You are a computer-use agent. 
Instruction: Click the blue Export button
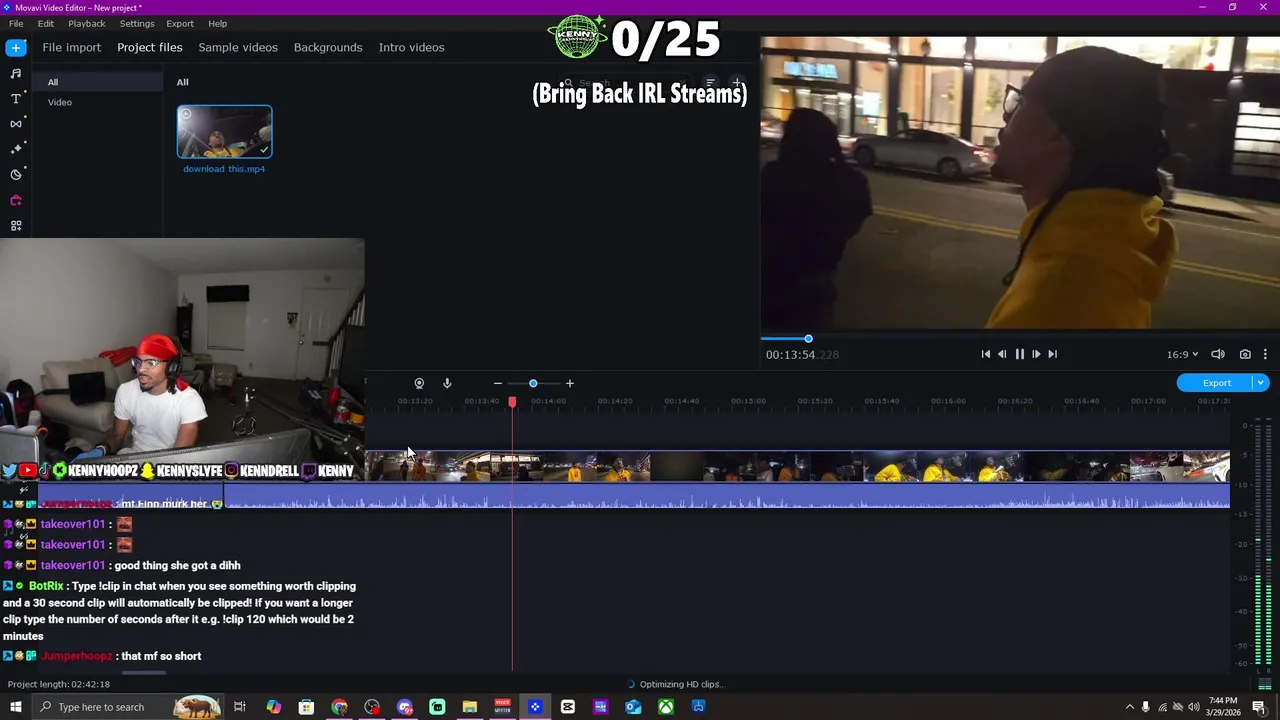[1216, 383]
